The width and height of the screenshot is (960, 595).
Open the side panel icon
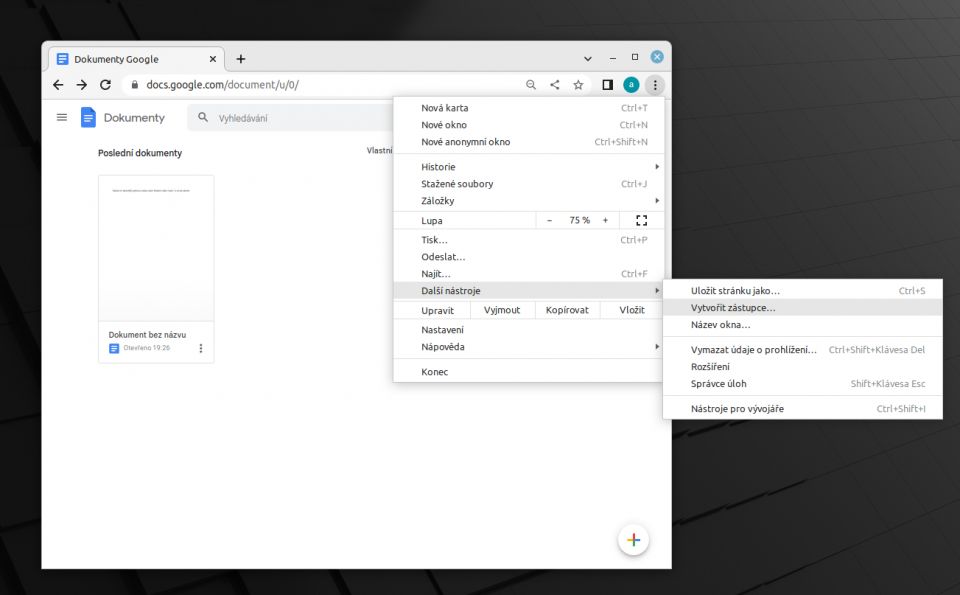[607, 84]
